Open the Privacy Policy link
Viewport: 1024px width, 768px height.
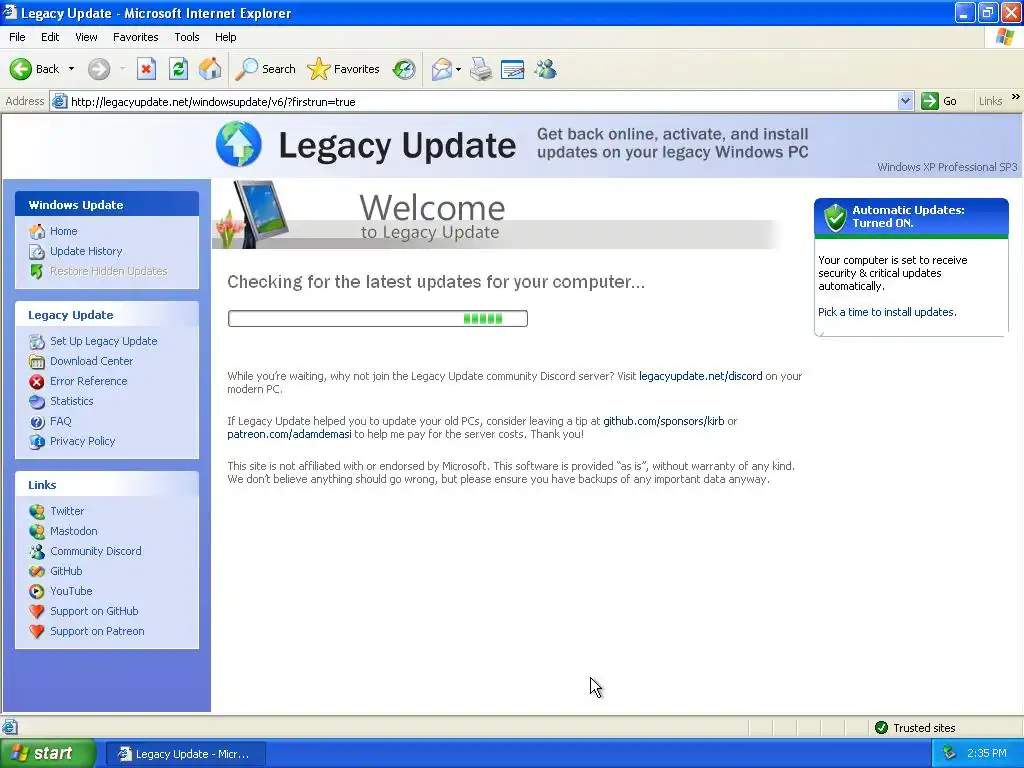[82, 441]
